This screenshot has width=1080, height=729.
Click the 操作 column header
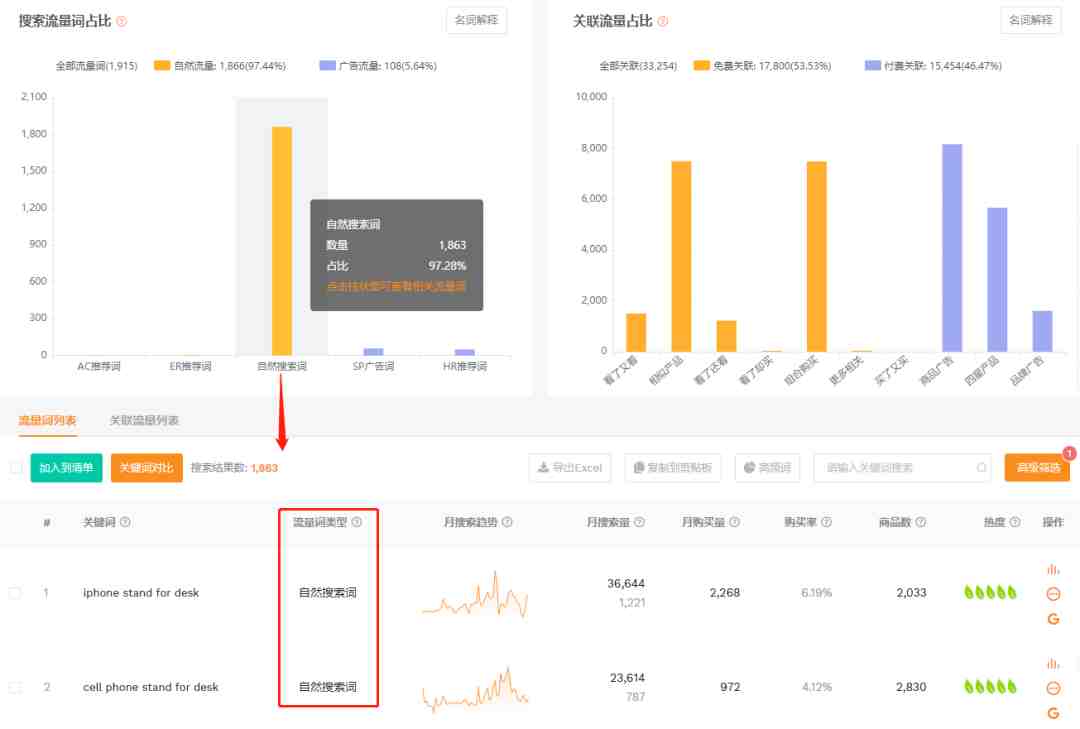tap(1053, 522)
